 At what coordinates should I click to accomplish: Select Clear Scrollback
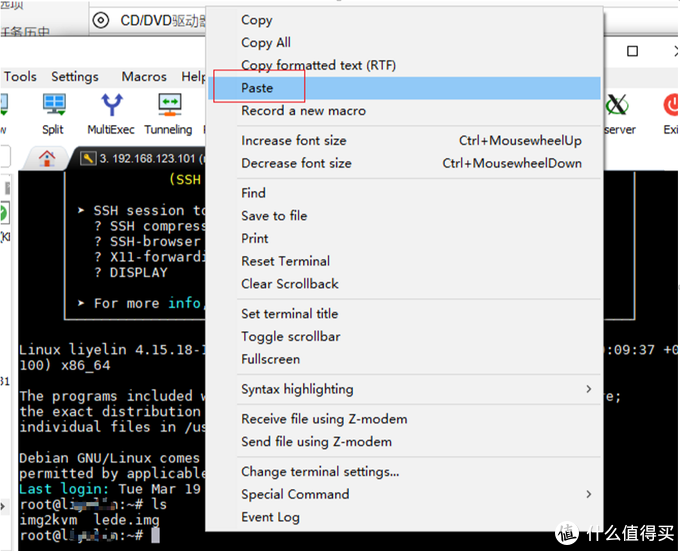pos(404,284)
